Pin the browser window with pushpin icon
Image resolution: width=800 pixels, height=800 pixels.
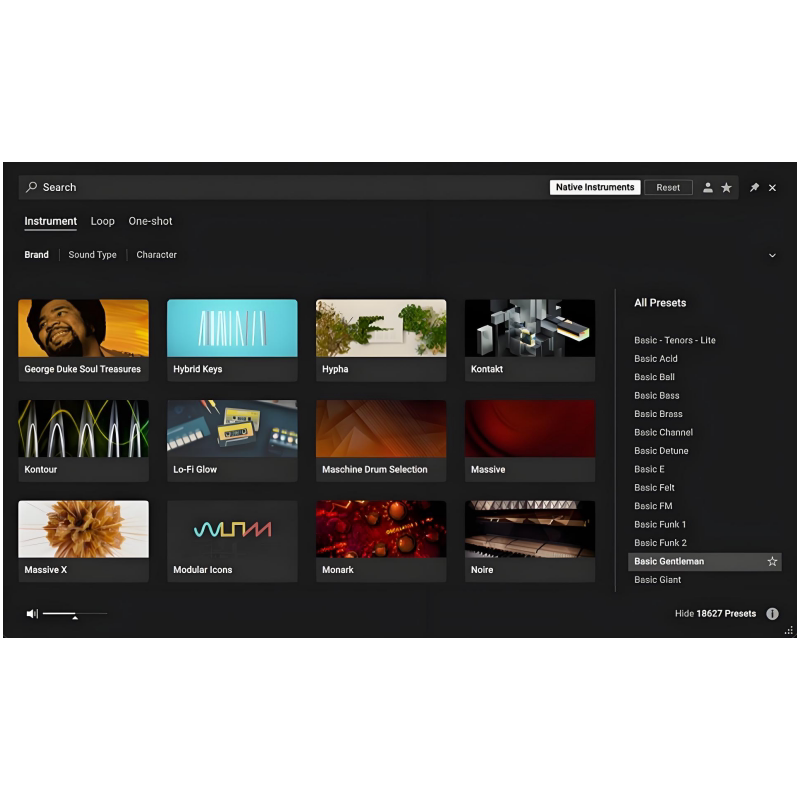coord(754,187)
